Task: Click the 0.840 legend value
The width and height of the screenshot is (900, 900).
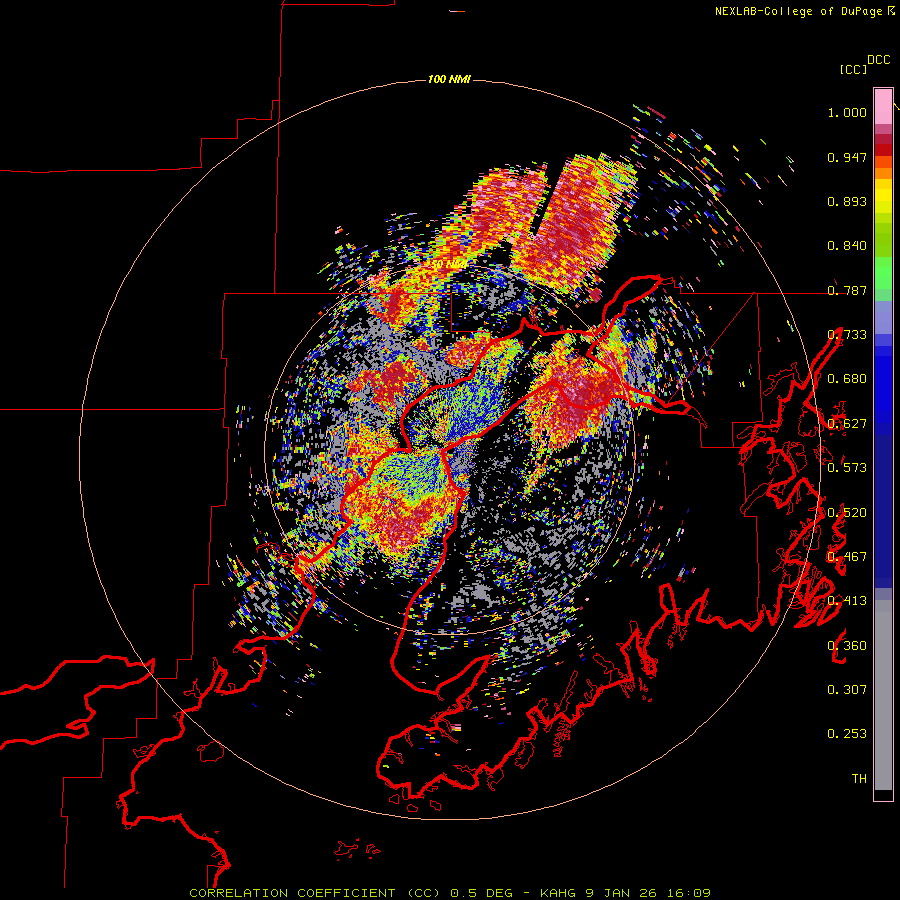Action: coord(847,246)
